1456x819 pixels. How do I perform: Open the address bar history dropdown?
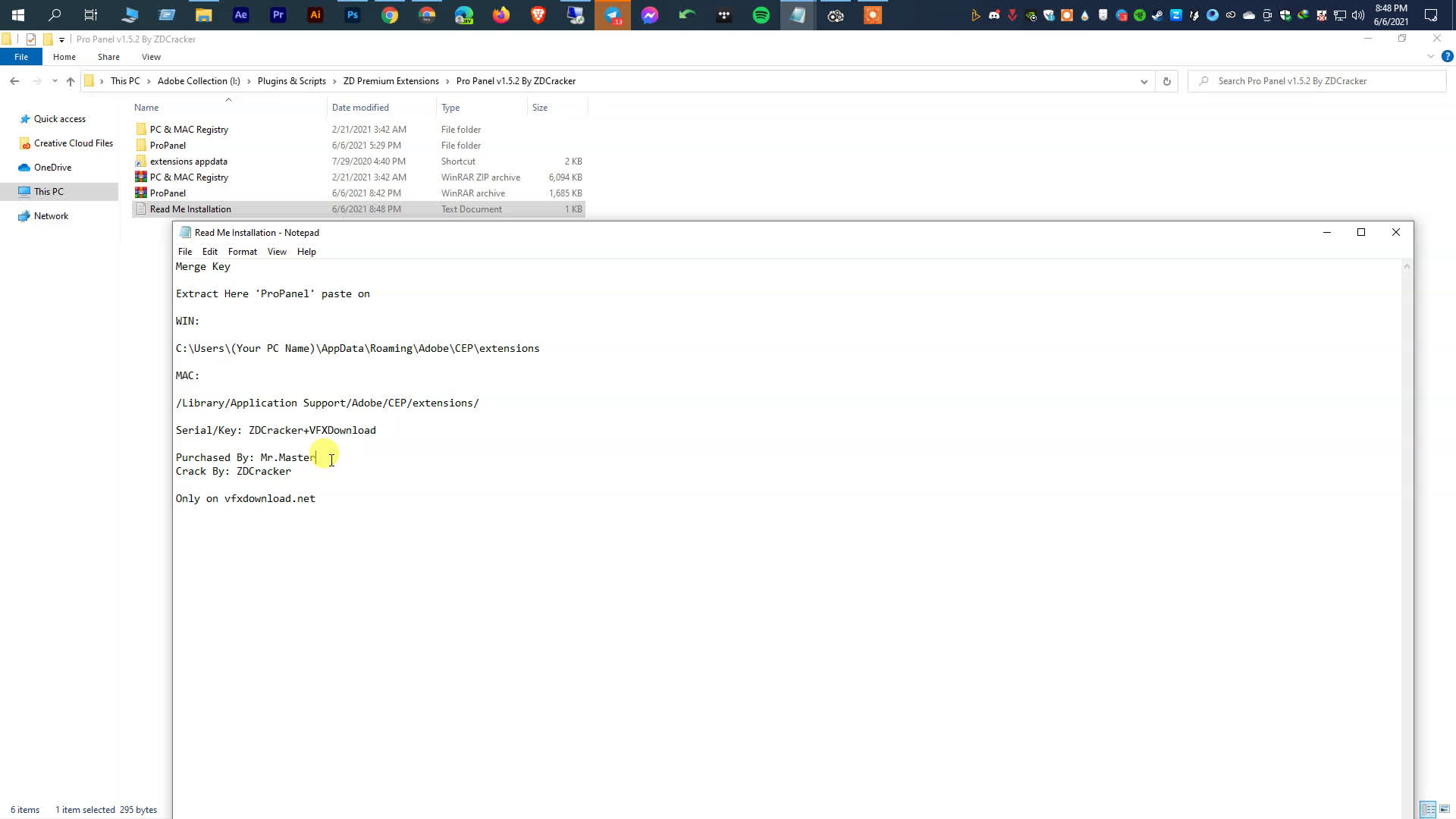[x=1144, y=81]
